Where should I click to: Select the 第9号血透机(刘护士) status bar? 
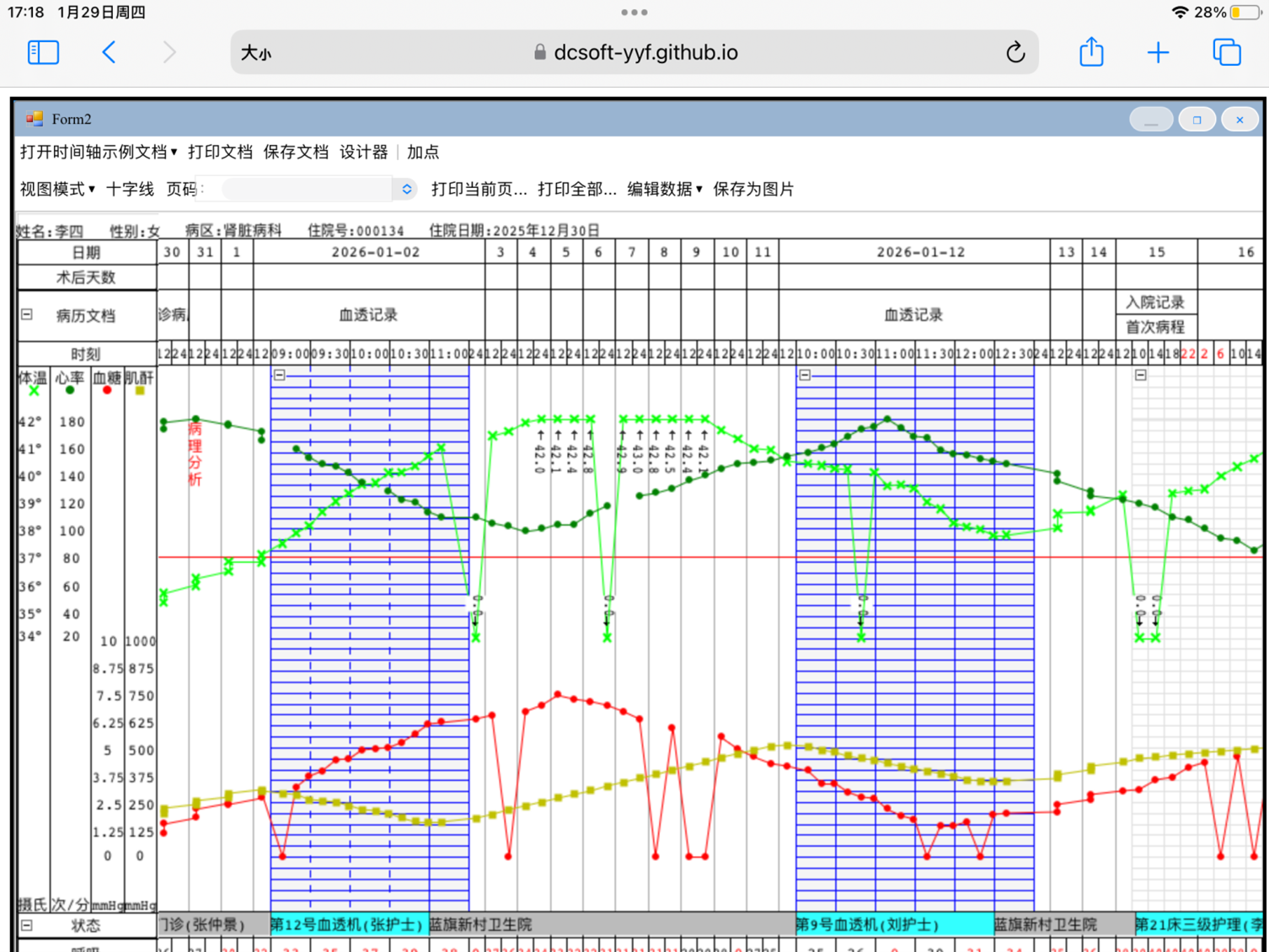(x=894, y=925)
